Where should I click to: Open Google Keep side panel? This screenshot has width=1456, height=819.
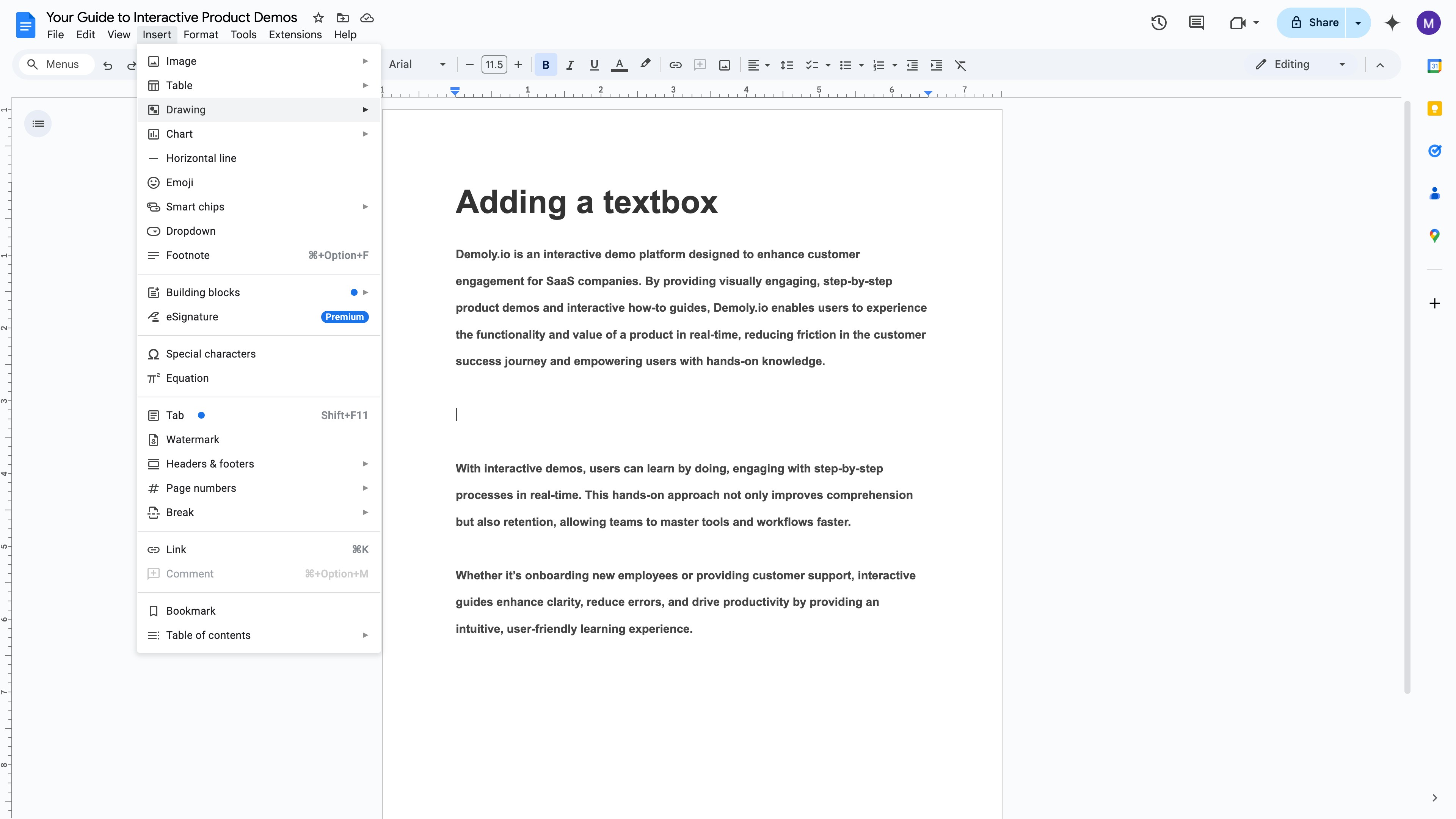(1434, 108)
